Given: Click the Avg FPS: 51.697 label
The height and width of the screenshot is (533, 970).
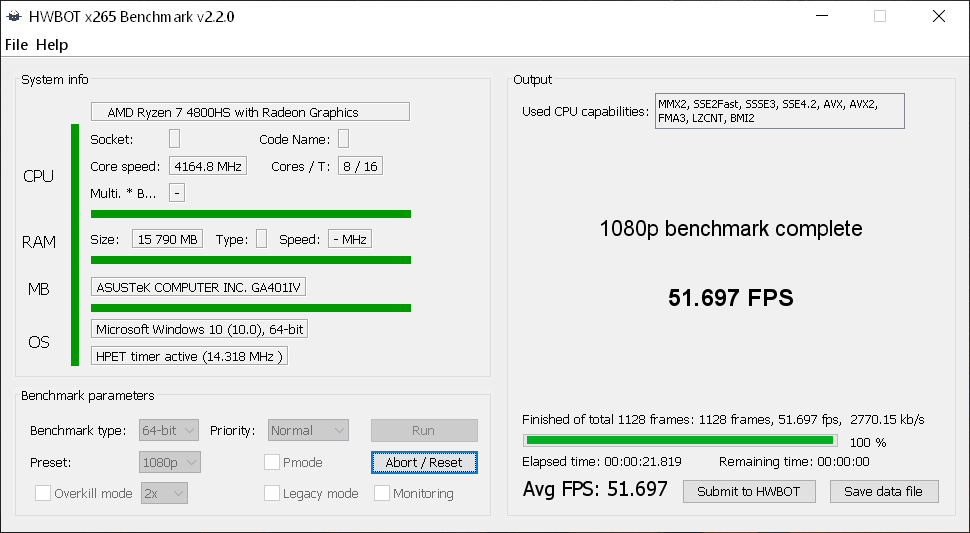Looking at the screenshot, I should click(595, 489).
